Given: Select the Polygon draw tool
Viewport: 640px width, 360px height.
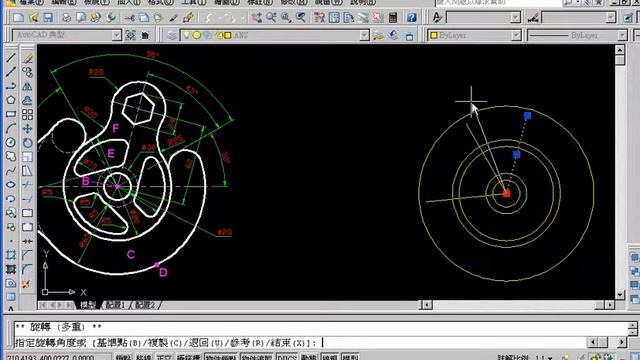Looking at the screenshot, I should coord(11,100).
